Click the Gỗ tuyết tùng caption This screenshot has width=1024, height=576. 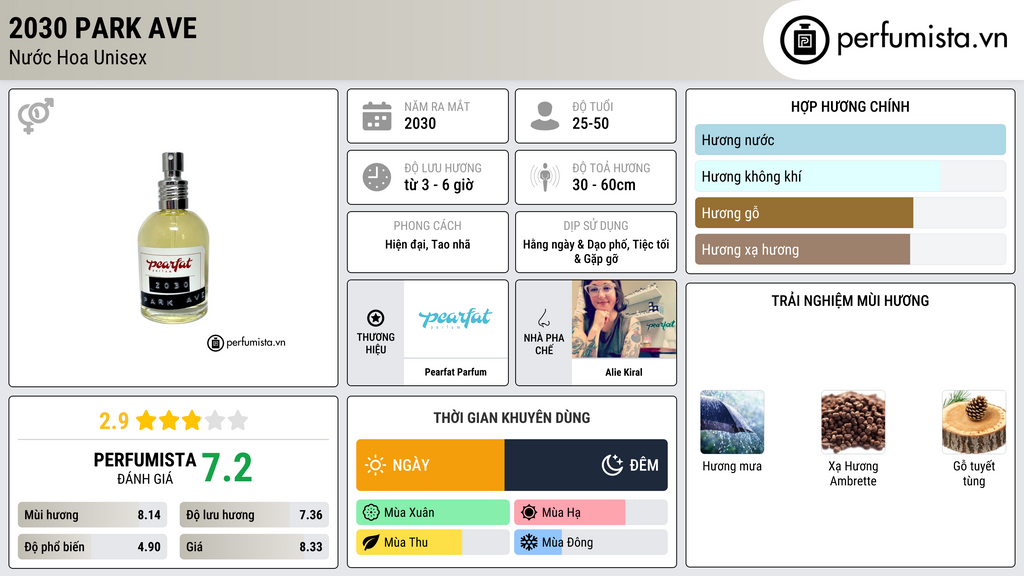(x=974, y=473)
